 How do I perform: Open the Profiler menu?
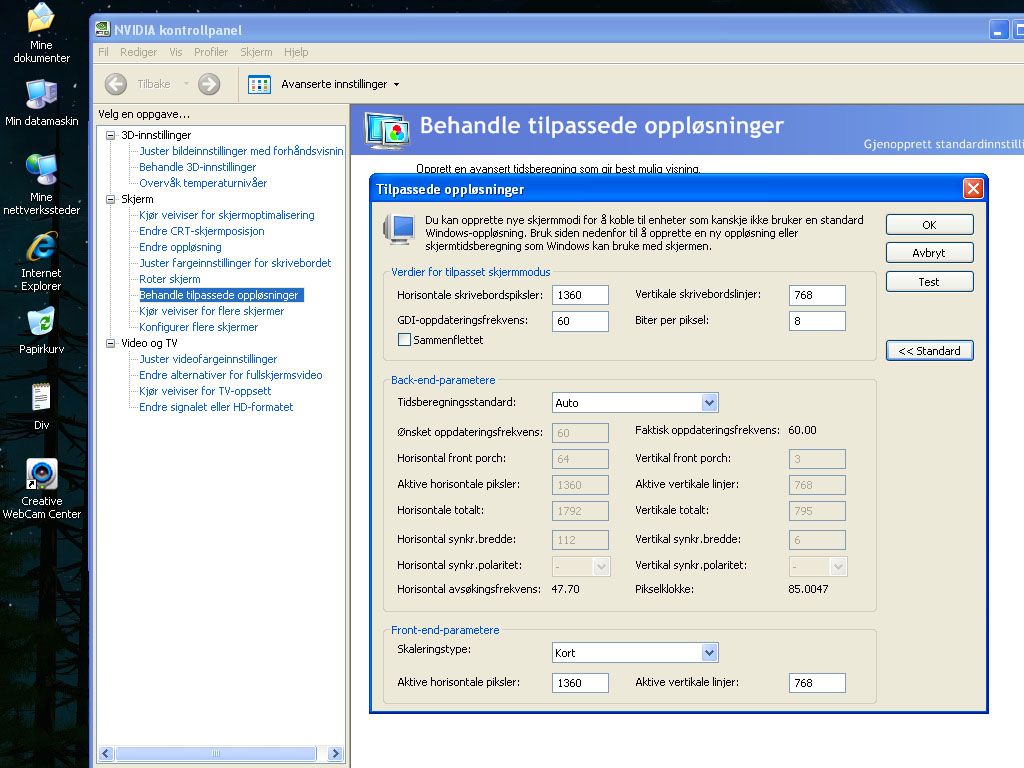(x=211, y=52)
